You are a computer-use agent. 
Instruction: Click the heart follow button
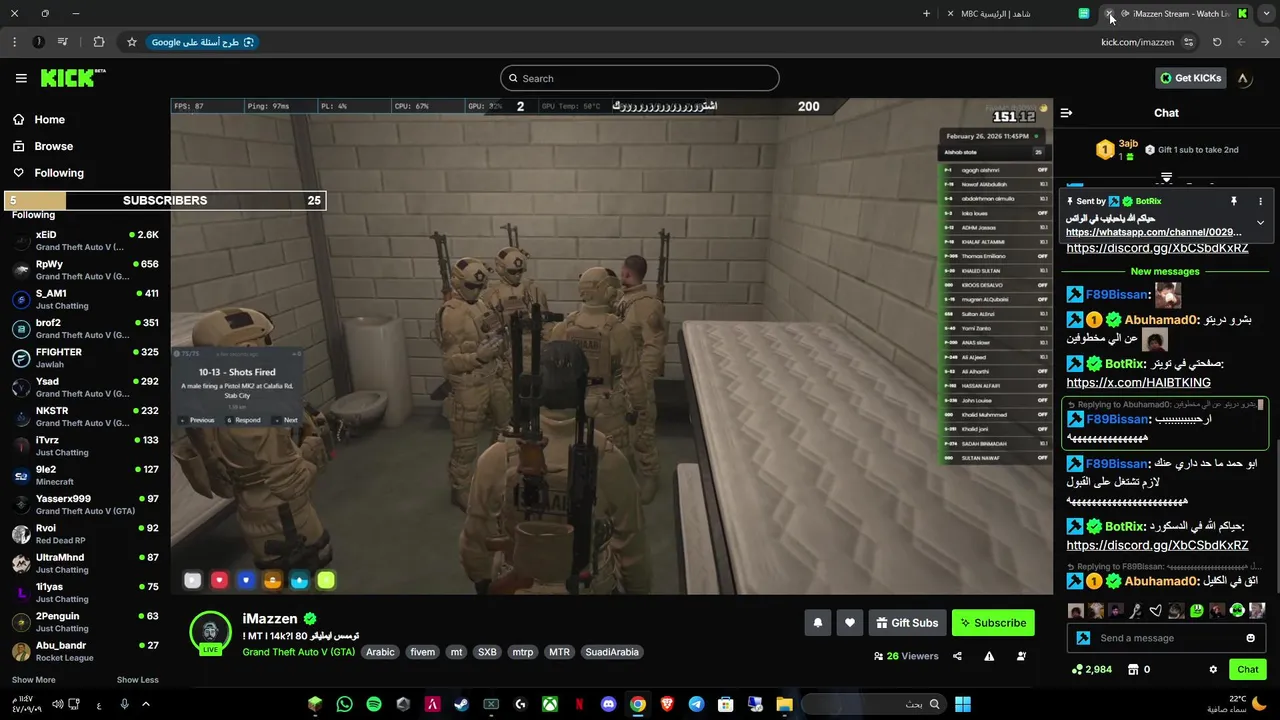[849, 623]
